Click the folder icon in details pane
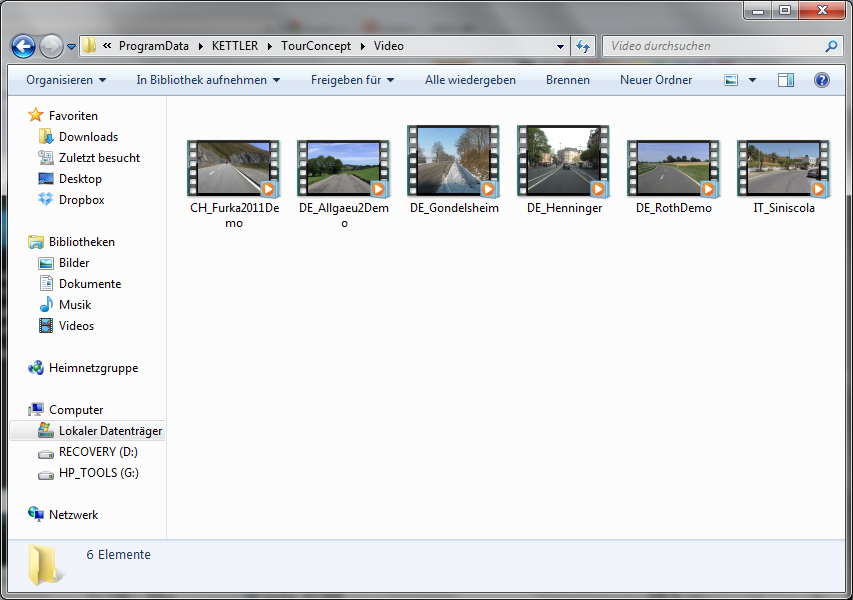This screenshot has width=853, height=600. [44, 565]
